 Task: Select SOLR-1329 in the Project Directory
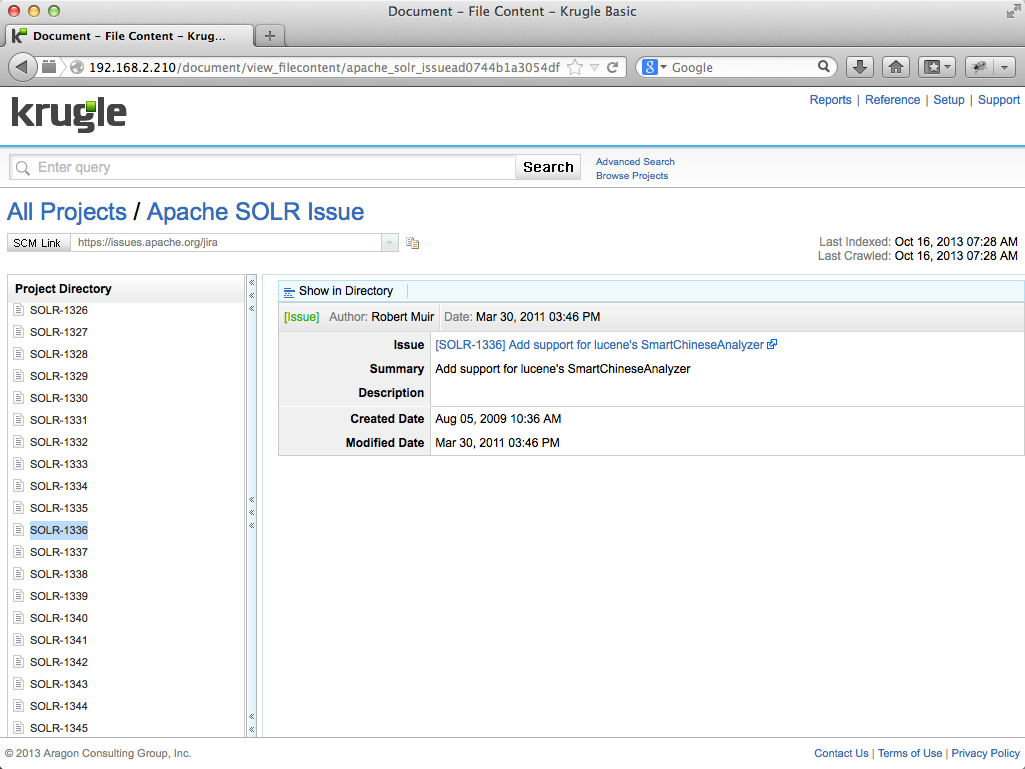pyautogui.click(x=59, y=376)
